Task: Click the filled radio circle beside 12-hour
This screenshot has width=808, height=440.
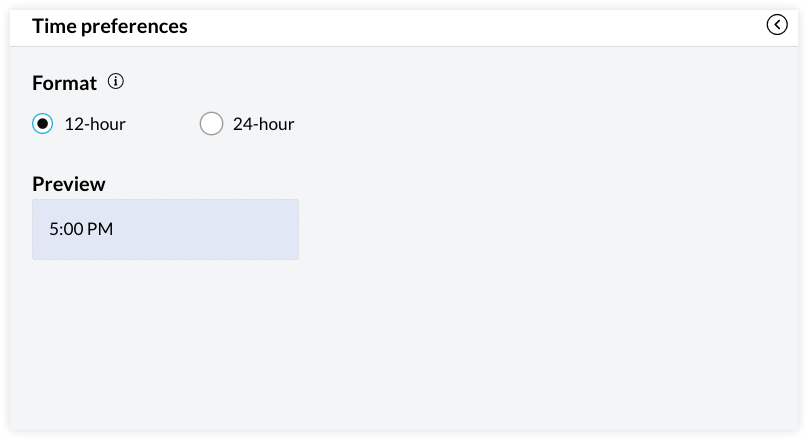Action: pos(42,124)
